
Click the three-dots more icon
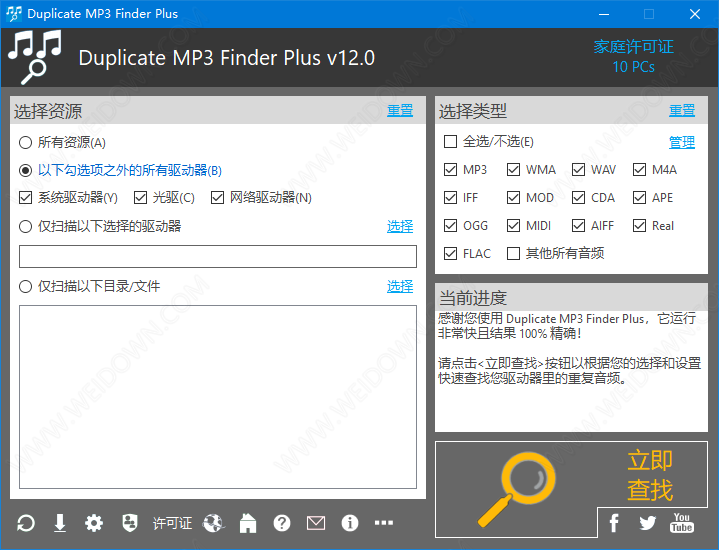pos(384,522)
